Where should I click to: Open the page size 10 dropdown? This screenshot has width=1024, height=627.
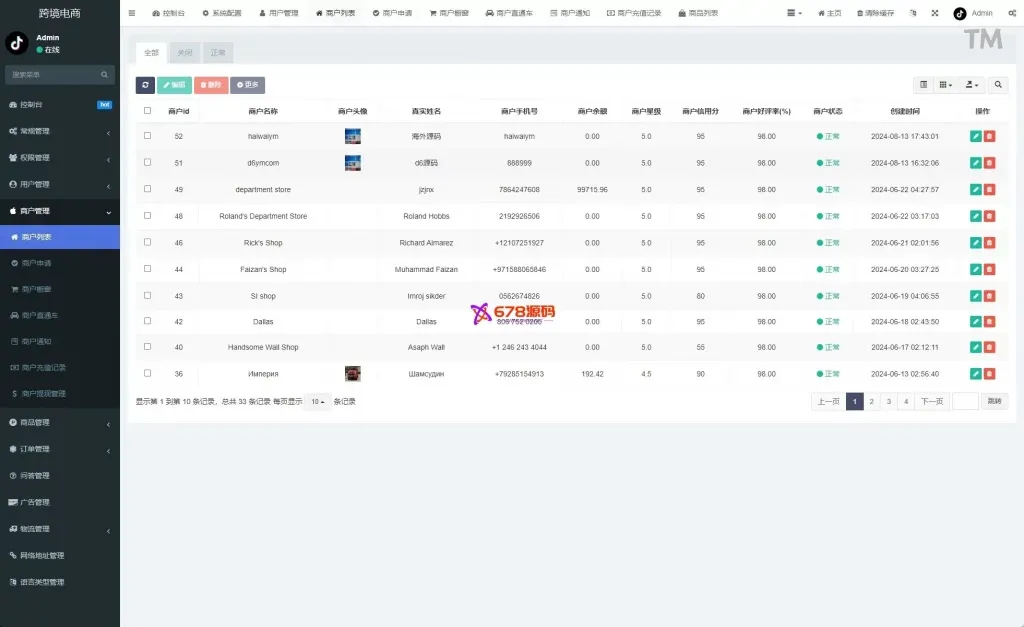point(317,401)
